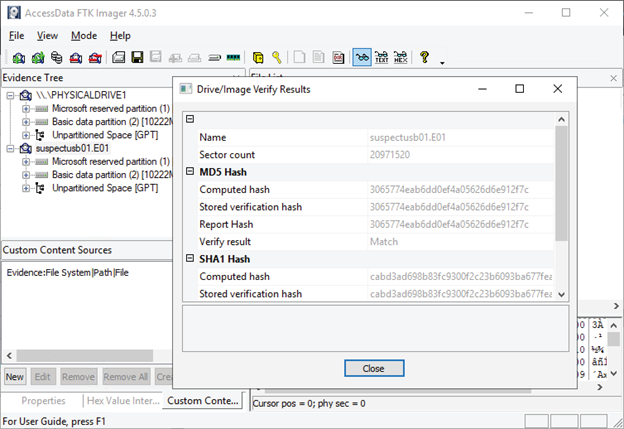Click the PHYSICALDRIVE1 drive icon in the tree
Image resolution: width=624 pixels, height=429 pixels.
point(25,95)
